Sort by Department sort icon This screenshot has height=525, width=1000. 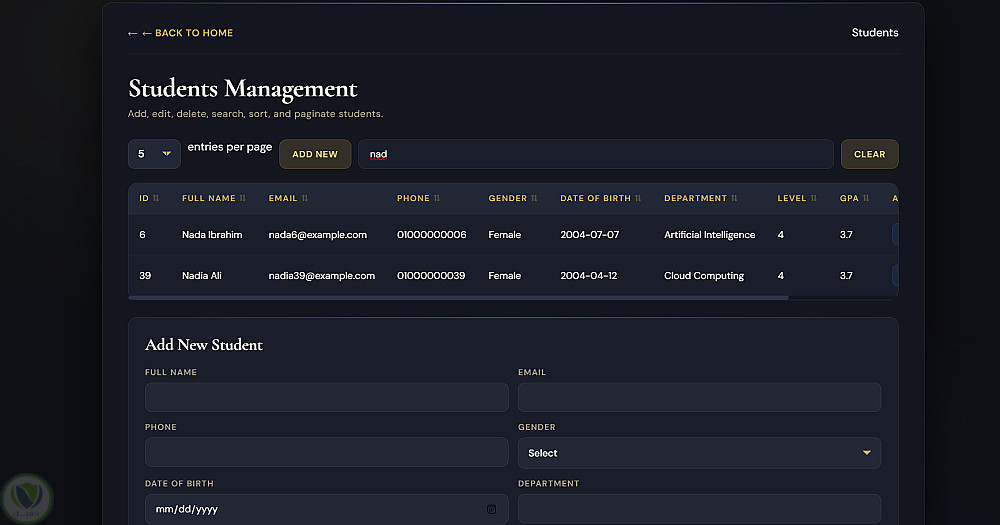[x=734, y=198]
